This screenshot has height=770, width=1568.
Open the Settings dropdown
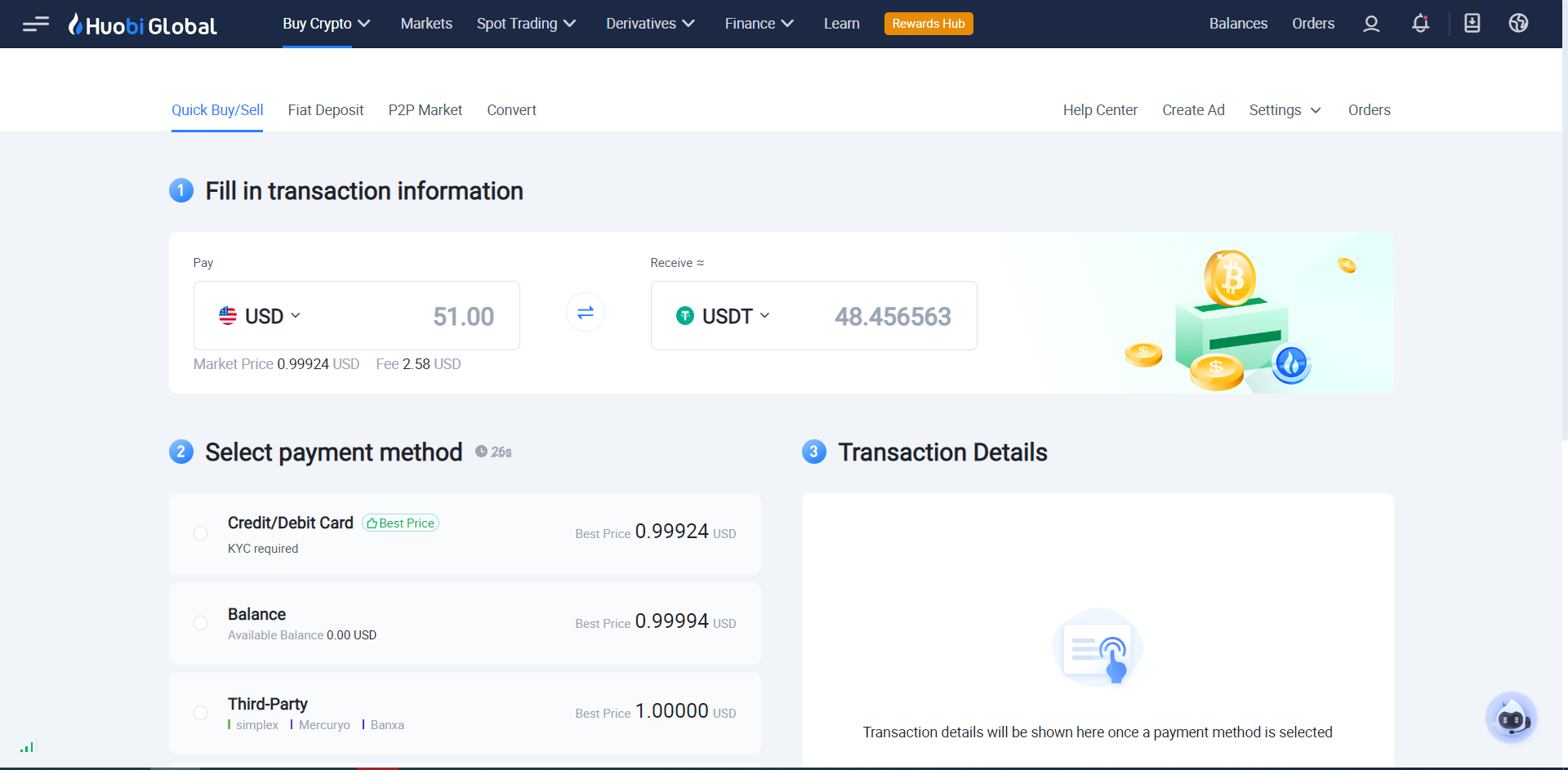[x=1285, y=110]
